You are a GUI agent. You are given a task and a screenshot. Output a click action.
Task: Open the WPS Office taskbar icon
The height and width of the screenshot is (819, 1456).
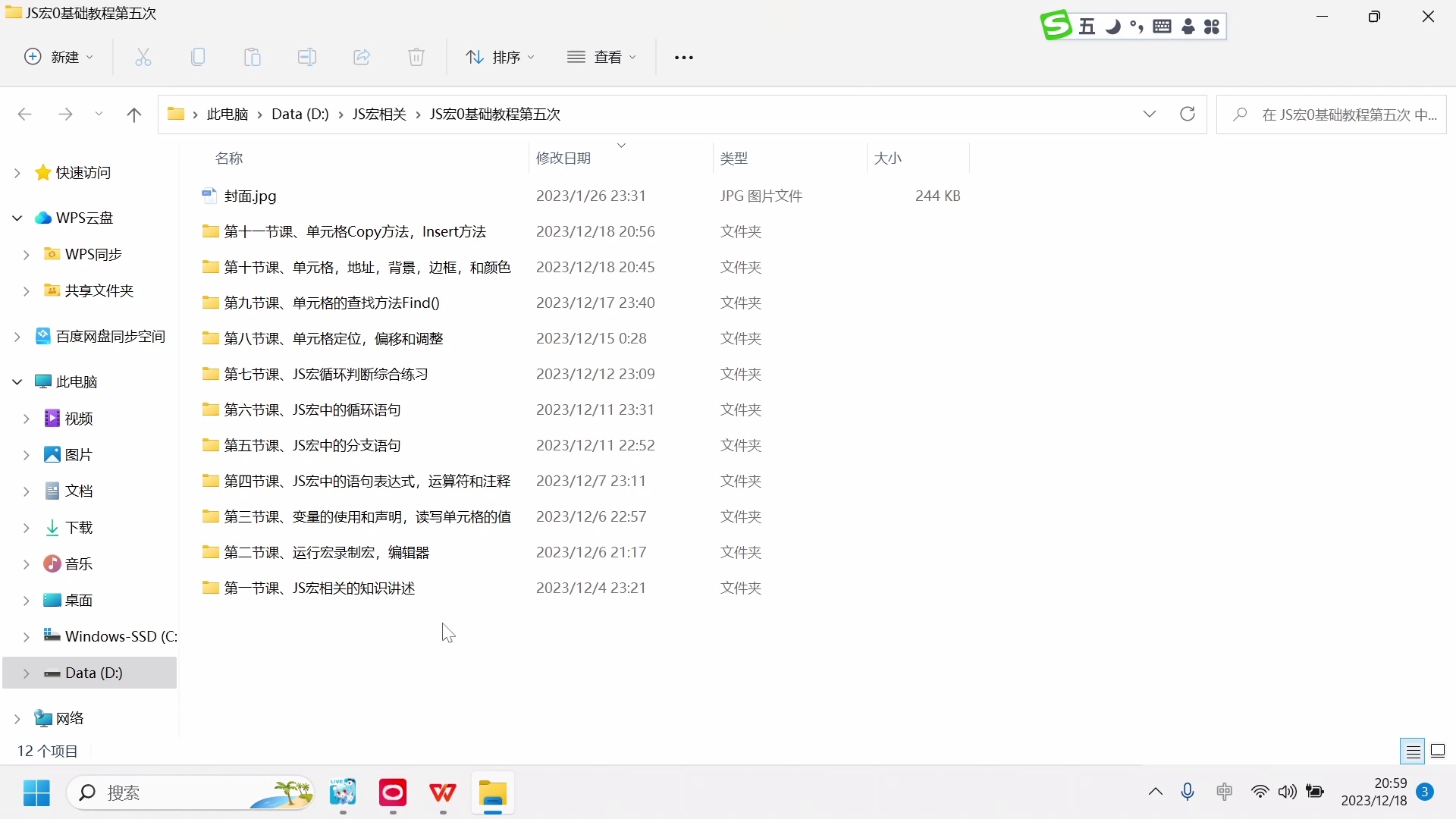point(443,793)
